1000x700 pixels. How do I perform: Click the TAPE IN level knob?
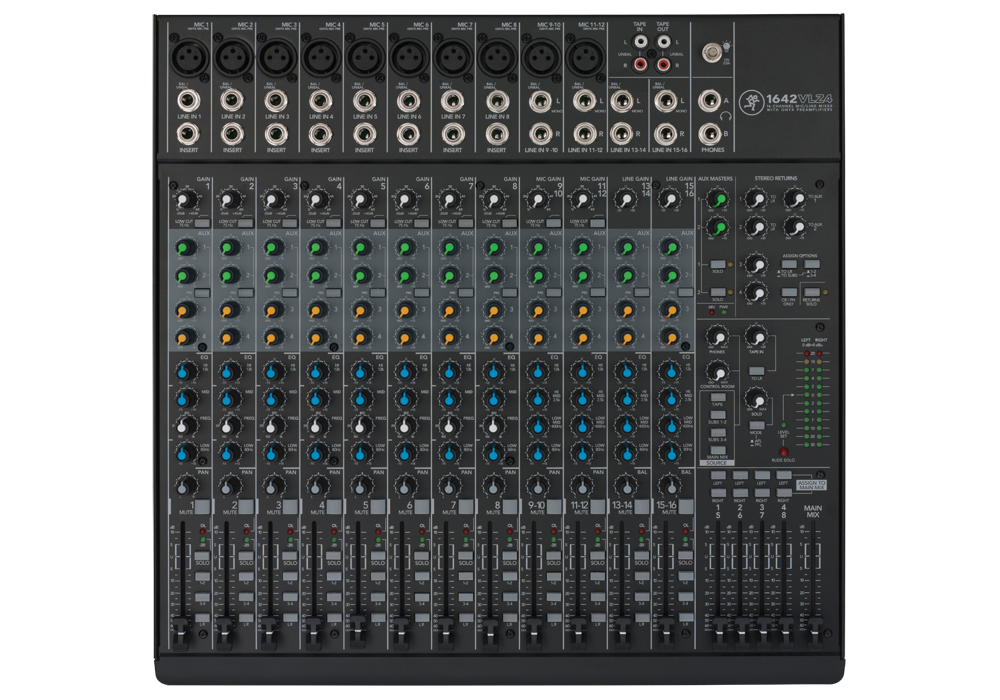point(756,336)
